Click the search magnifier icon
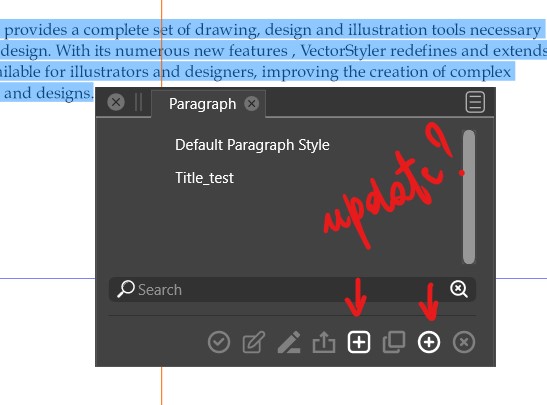This screenshot has height=405, width=547. (x=126, y=289)
